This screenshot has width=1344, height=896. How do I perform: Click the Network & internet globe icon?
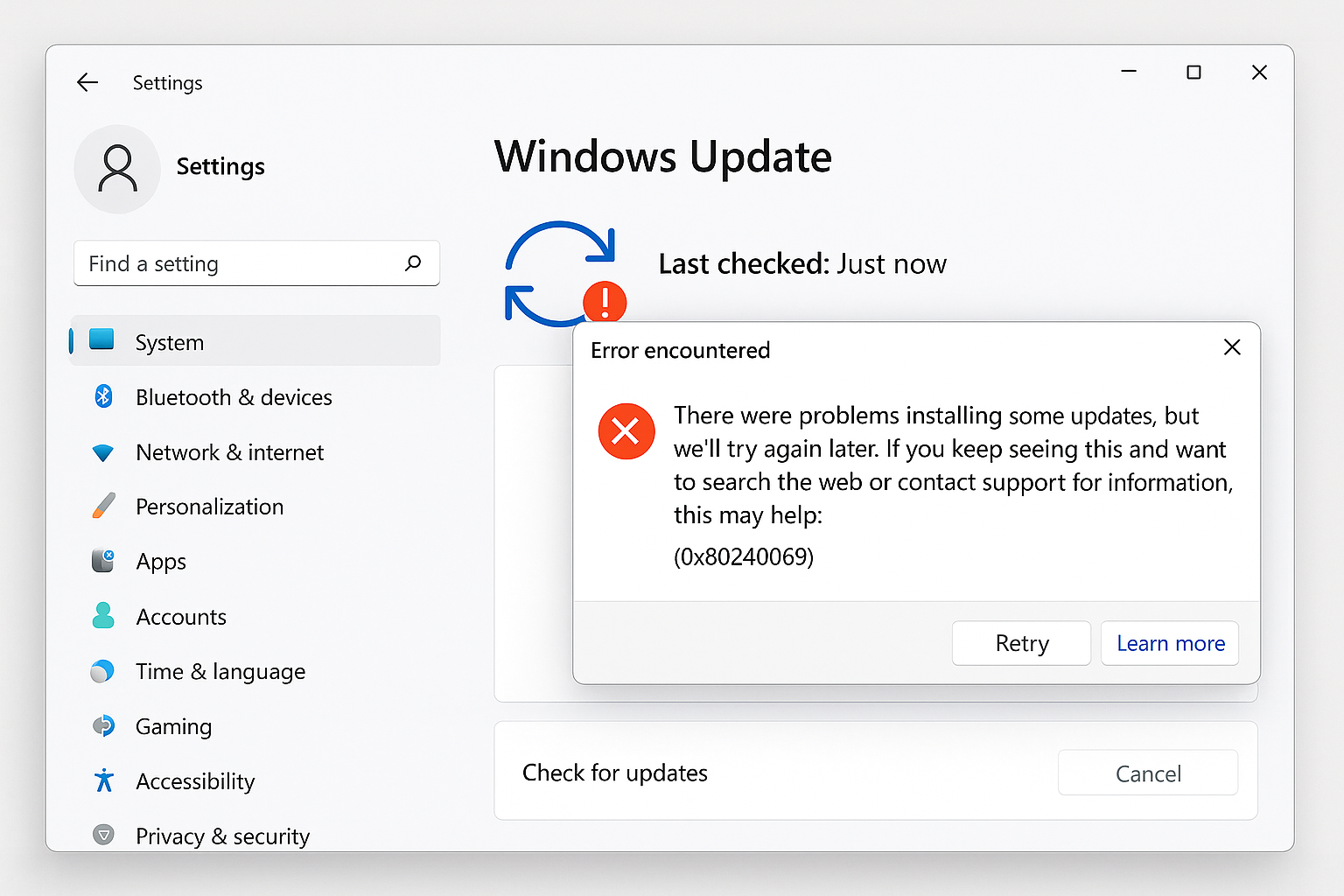[x=102, y=451]
